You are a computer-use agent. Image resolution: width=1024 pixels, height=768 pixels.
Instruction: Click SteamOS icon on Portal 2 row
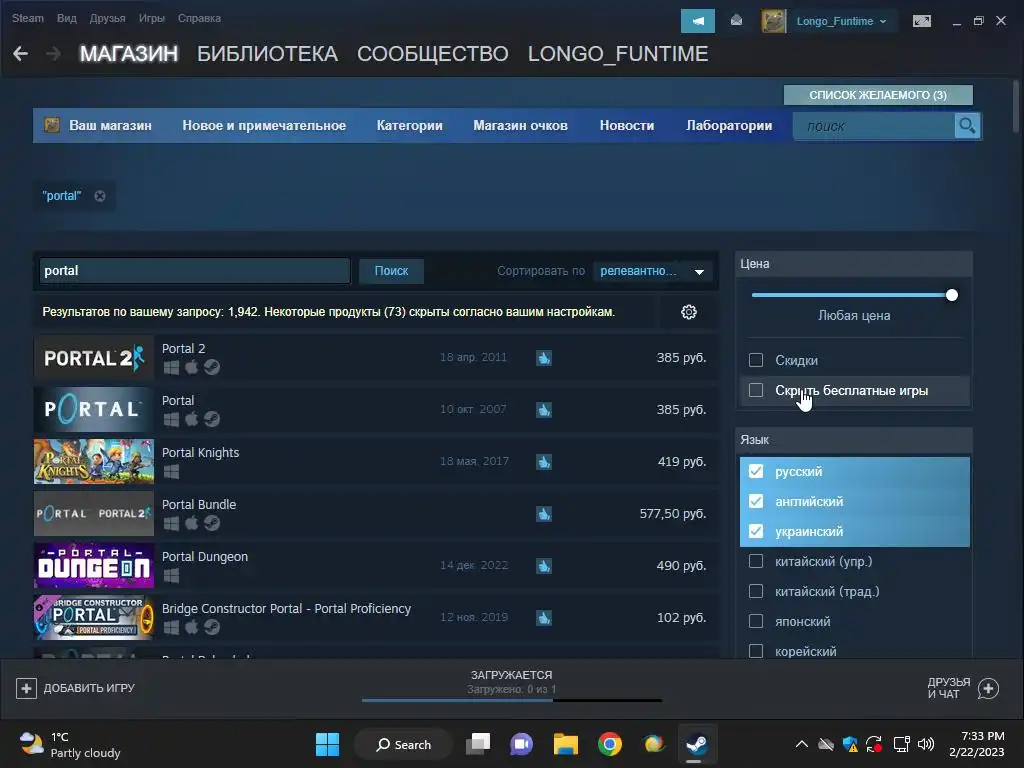pos(212,367)
